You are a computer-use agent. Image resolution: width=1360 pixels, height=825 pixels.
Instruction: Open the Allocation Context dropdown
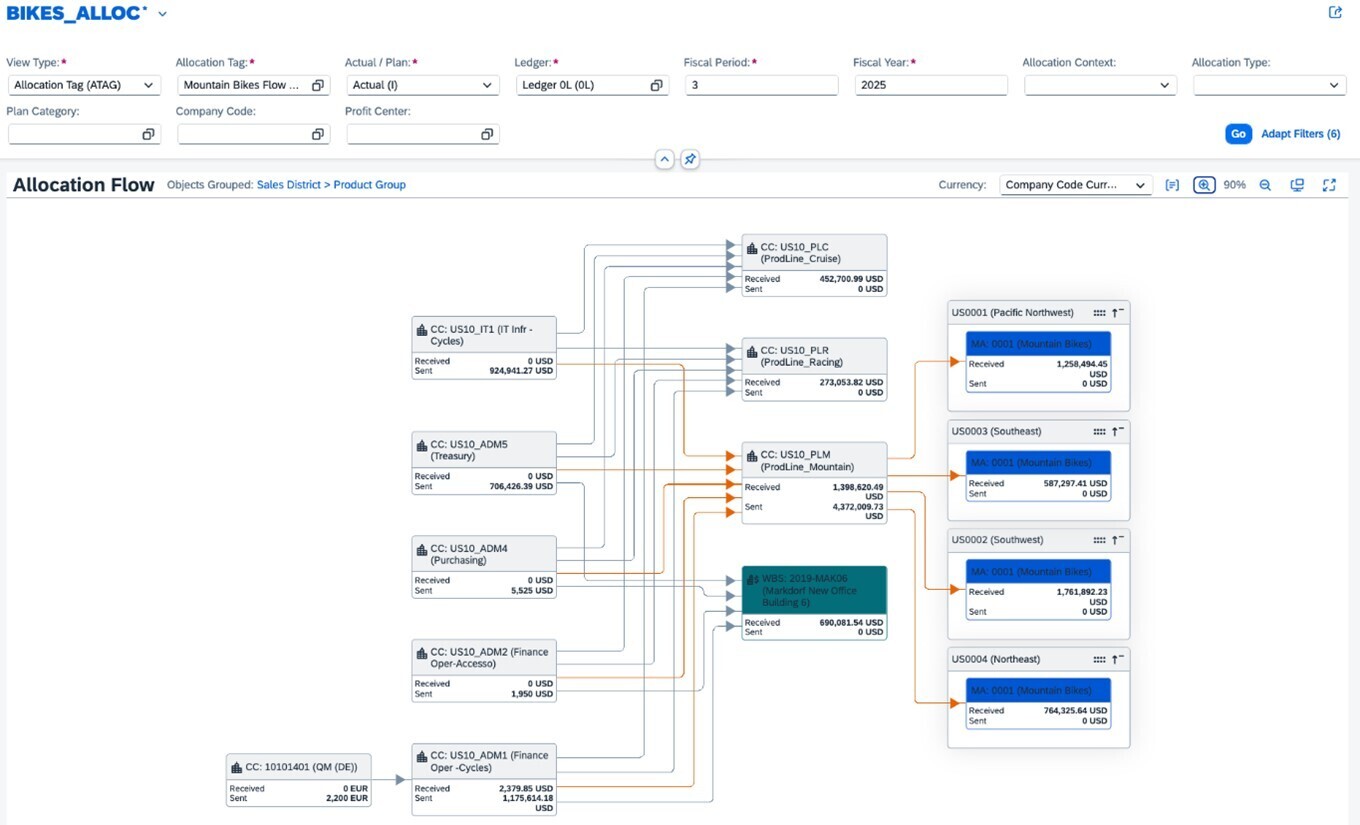[x=1165, y=85]
